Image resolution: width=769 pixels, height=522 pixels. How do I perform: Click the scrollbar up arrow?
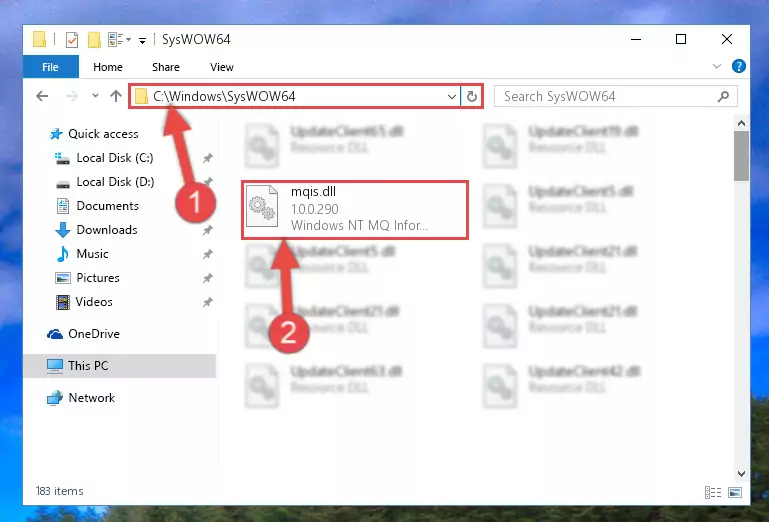click(x=741, y=123)
